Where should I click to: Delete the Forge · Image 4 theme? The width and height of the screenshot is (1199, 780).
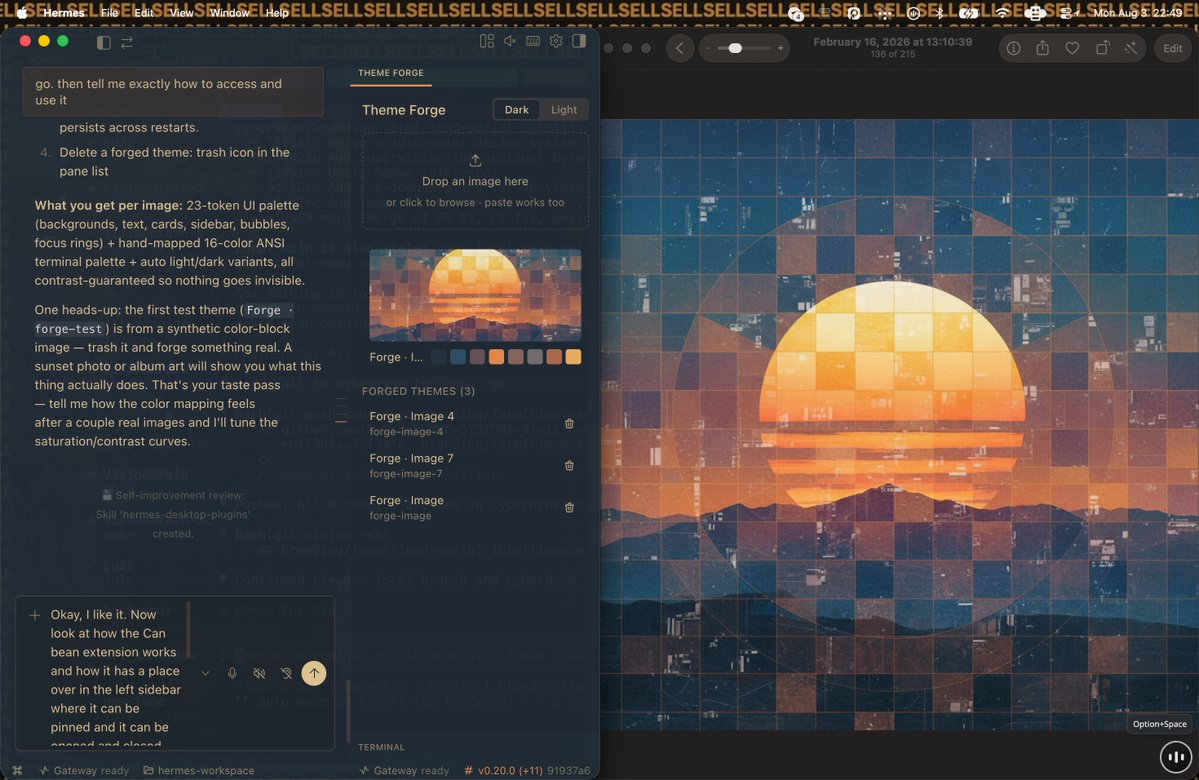pyautogui.click(x=569, y=424)
